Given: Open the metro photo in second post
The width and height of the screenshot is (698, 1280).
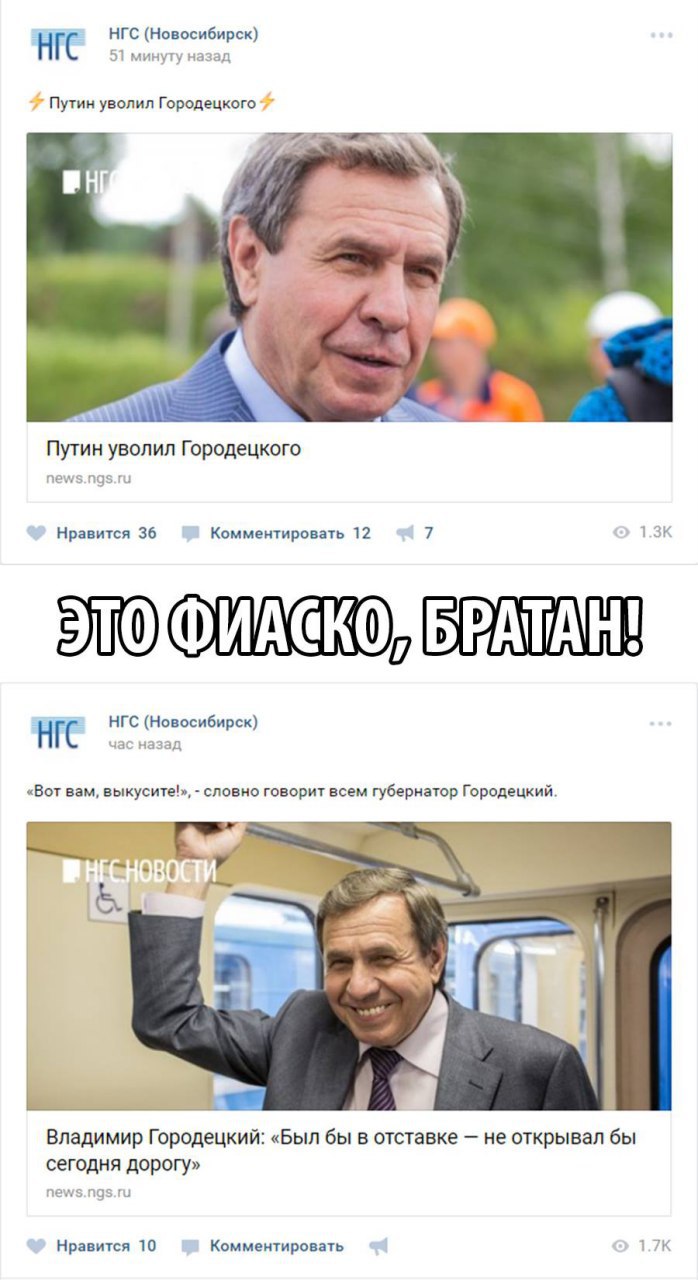Looking at the screenshot, I should [x=349, y=966].
